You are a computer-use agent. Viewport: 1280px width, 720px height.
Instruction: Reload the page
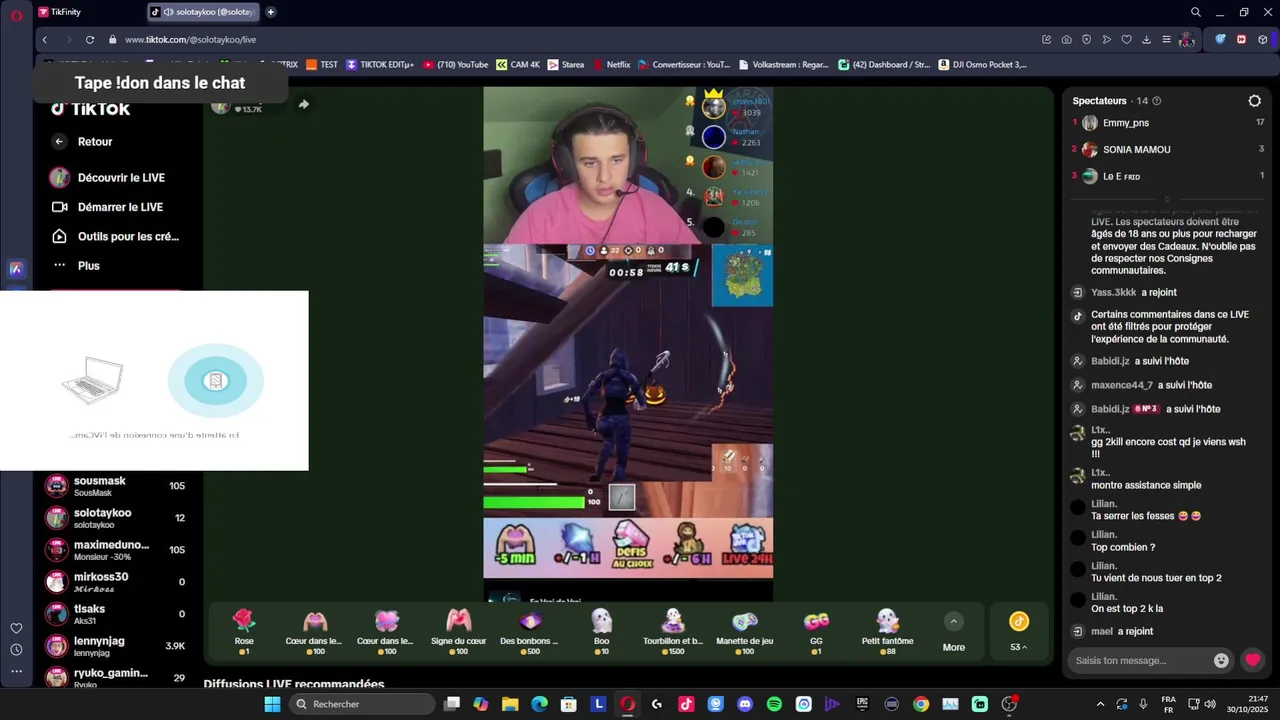pos(90,40)
